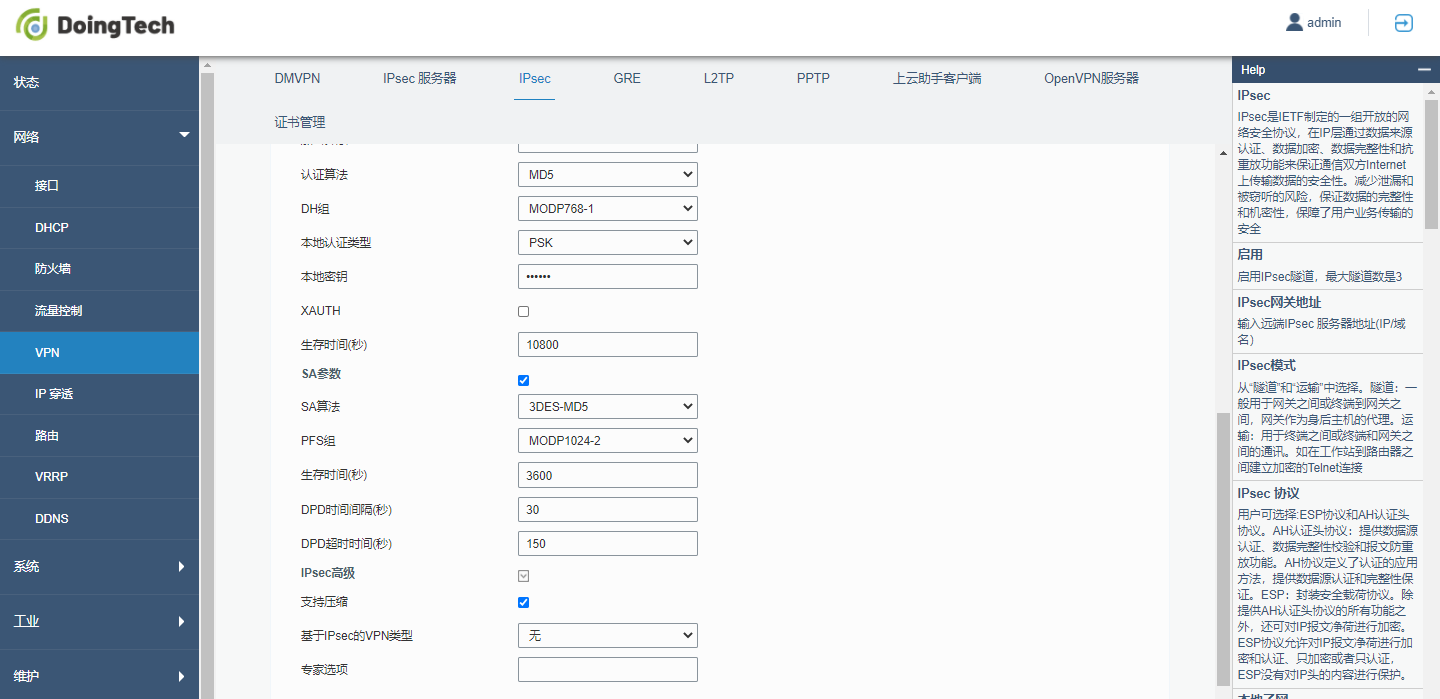Viewport: 1440px width, 699px height.
Task: Click the IPsec网关地址 help heading
Action: click(x=1279, y=302)
